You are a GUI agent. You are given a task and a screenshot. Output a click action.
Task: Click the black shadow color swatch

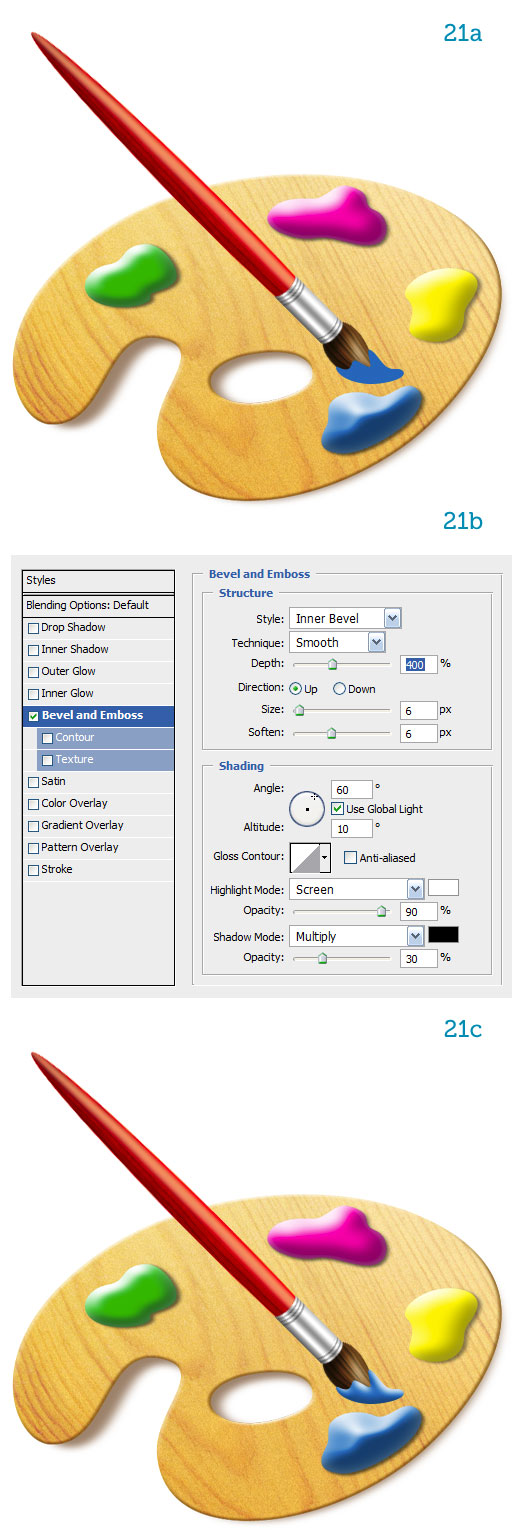[443, 935]
